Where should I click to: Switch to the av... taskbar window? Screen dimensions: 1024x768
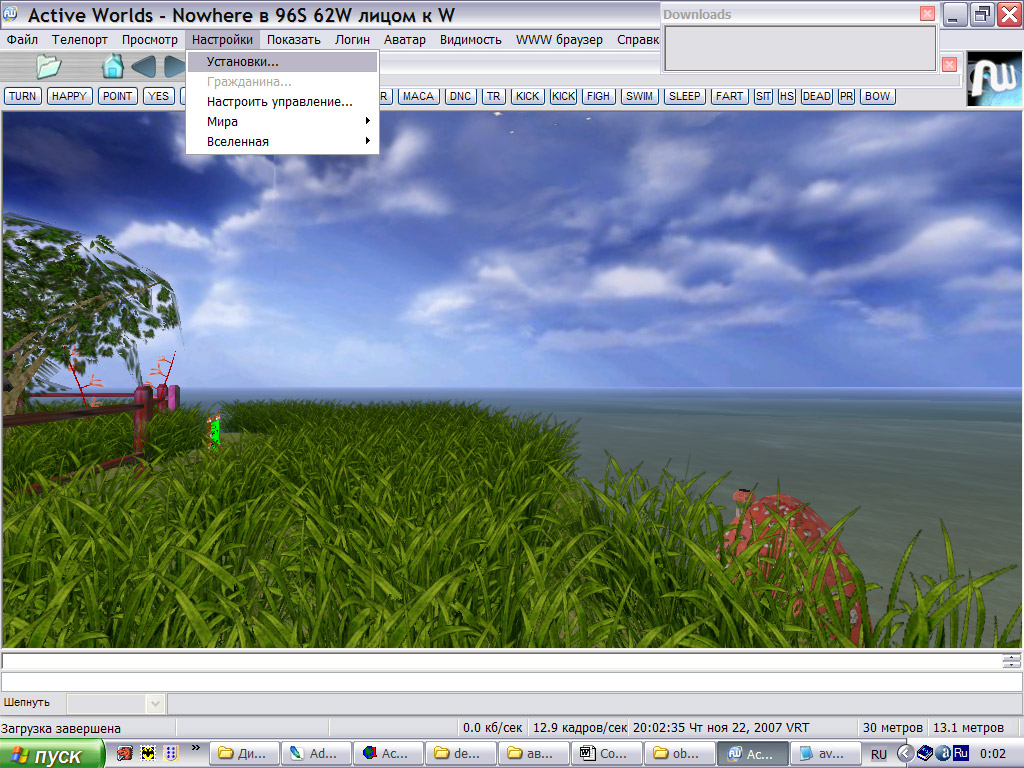823,754
